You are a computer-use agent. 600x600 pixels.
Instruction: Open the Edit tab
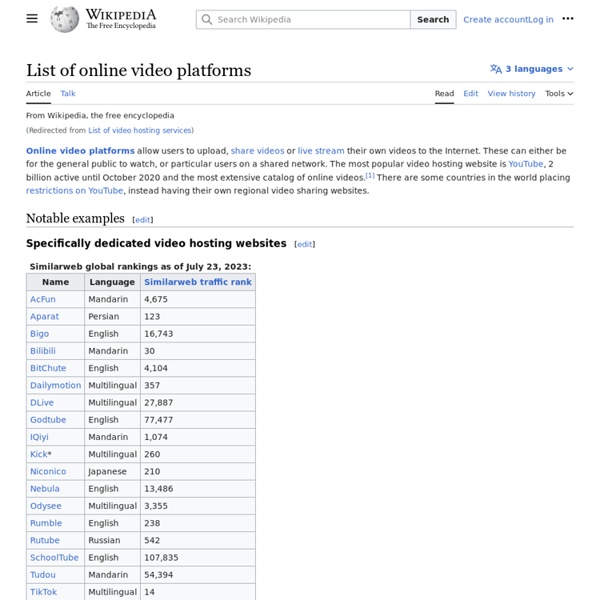470,93
